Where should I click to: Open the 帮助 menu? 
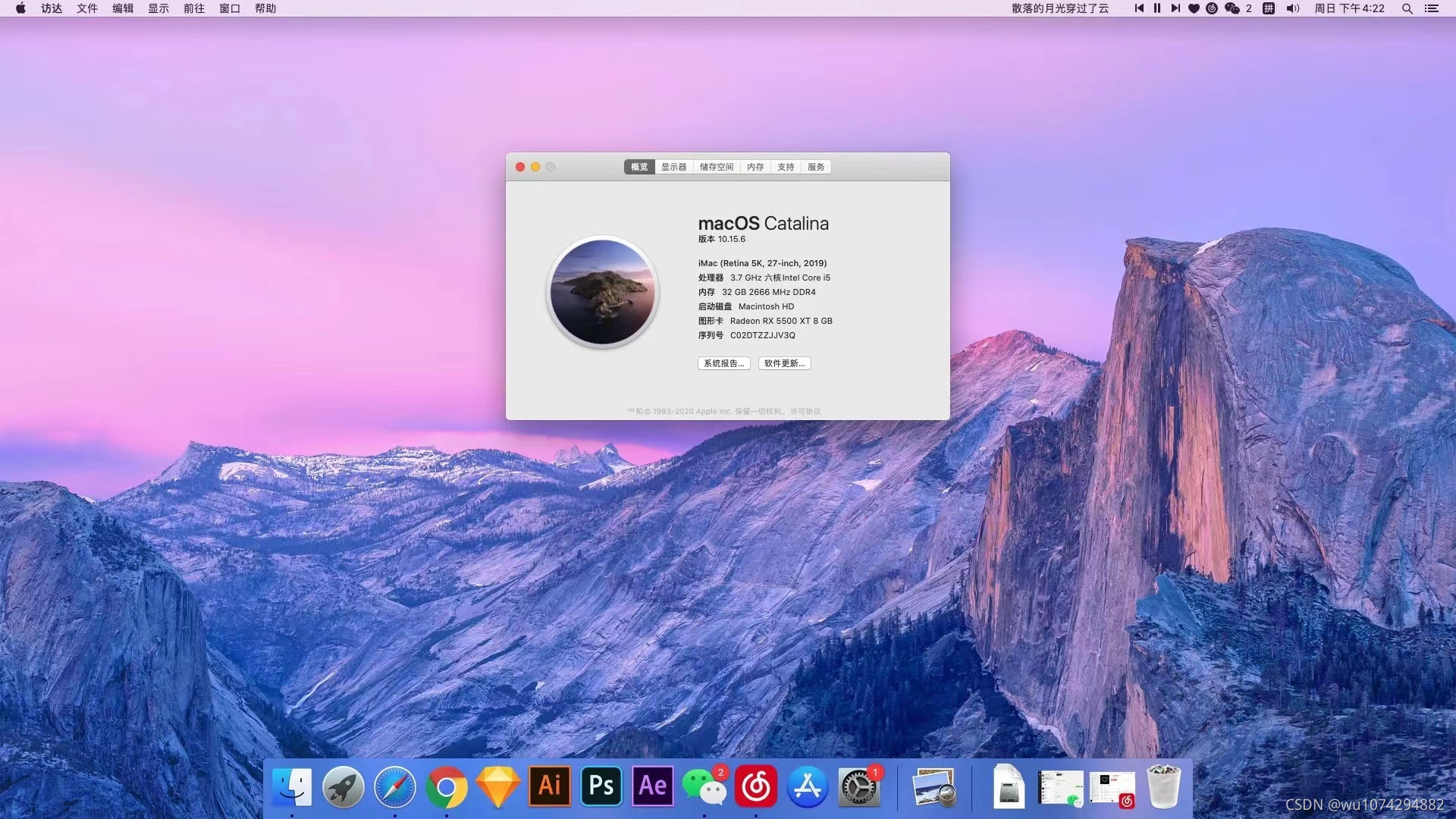tap(265, 8)
